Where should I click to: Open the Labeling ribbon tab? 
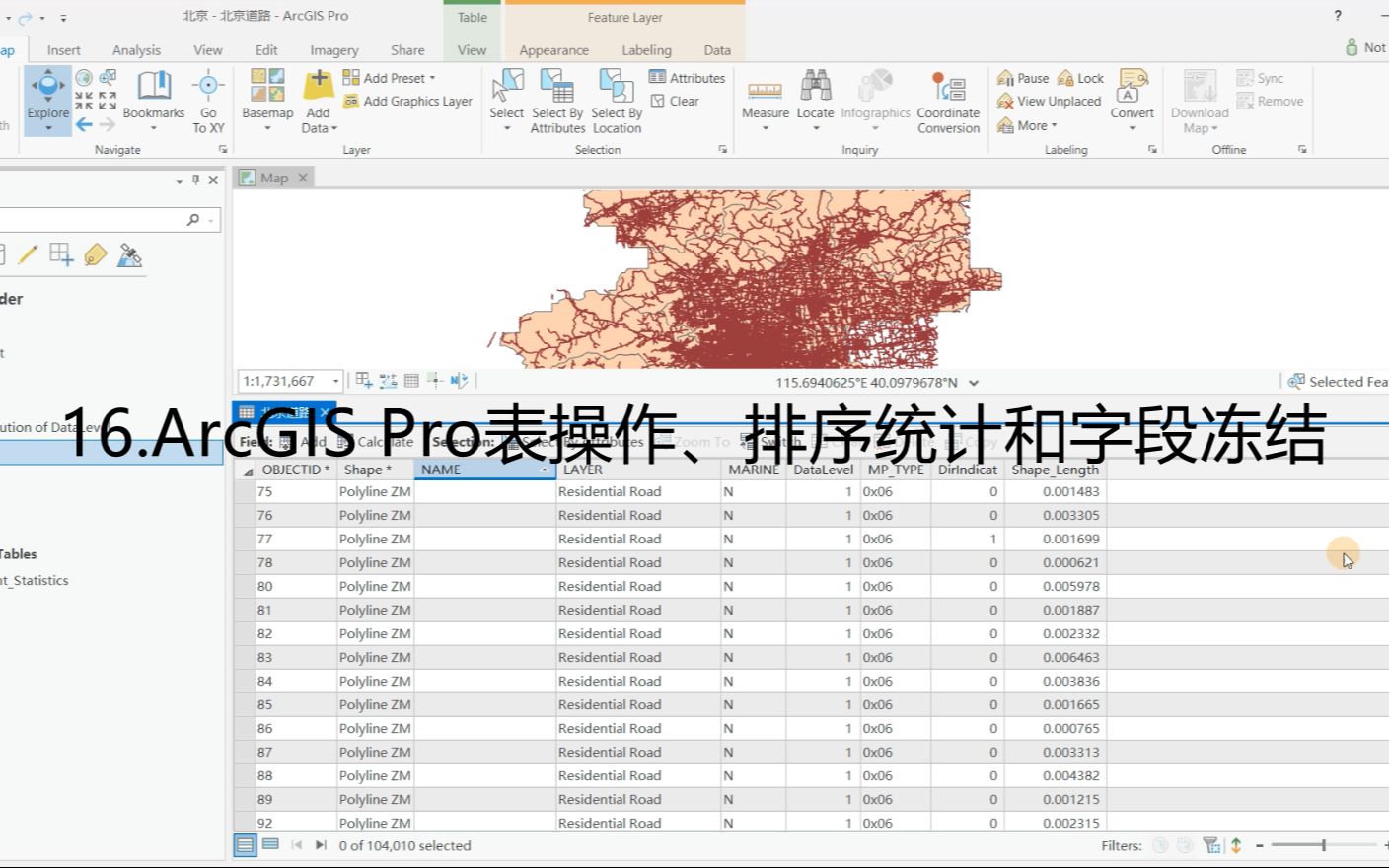coord(646,49)
